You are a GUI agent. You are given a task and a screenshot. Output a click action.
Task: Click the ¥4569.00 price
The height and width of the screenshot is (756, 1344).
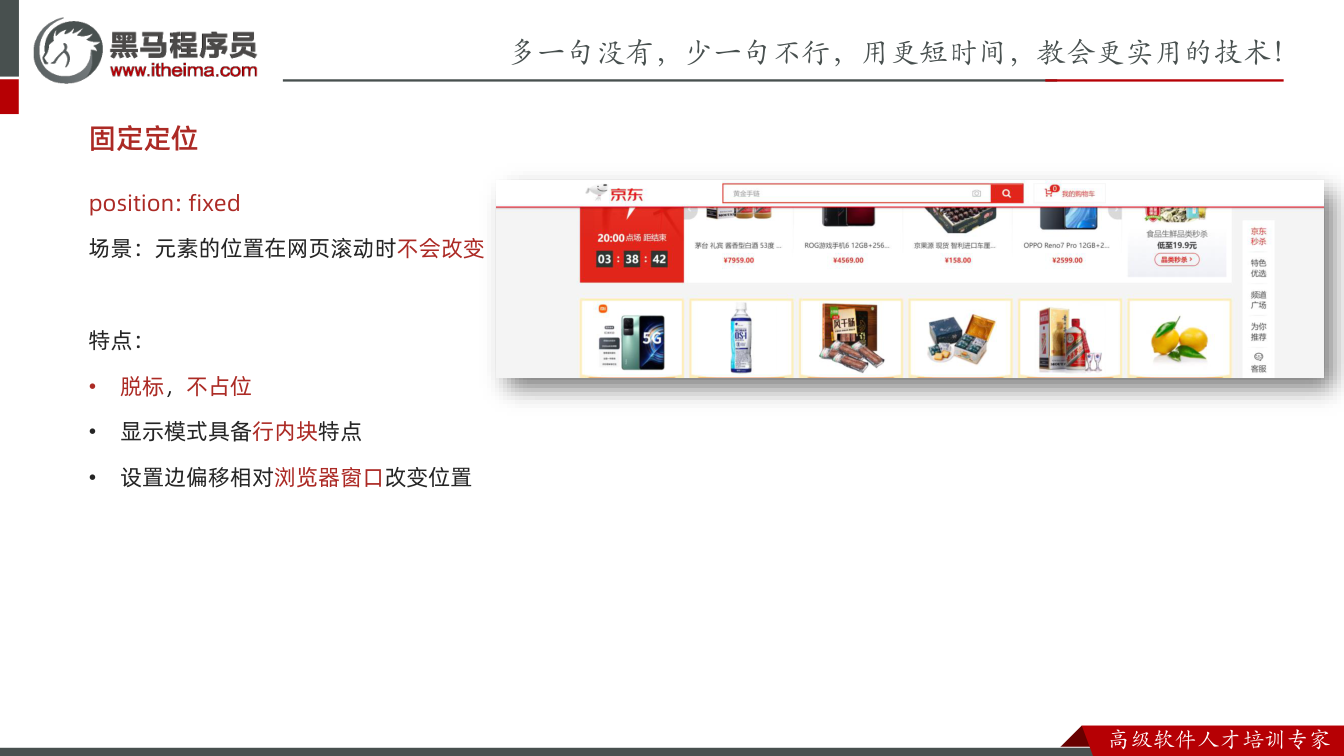pyautogui.click(x=847, y=260)
